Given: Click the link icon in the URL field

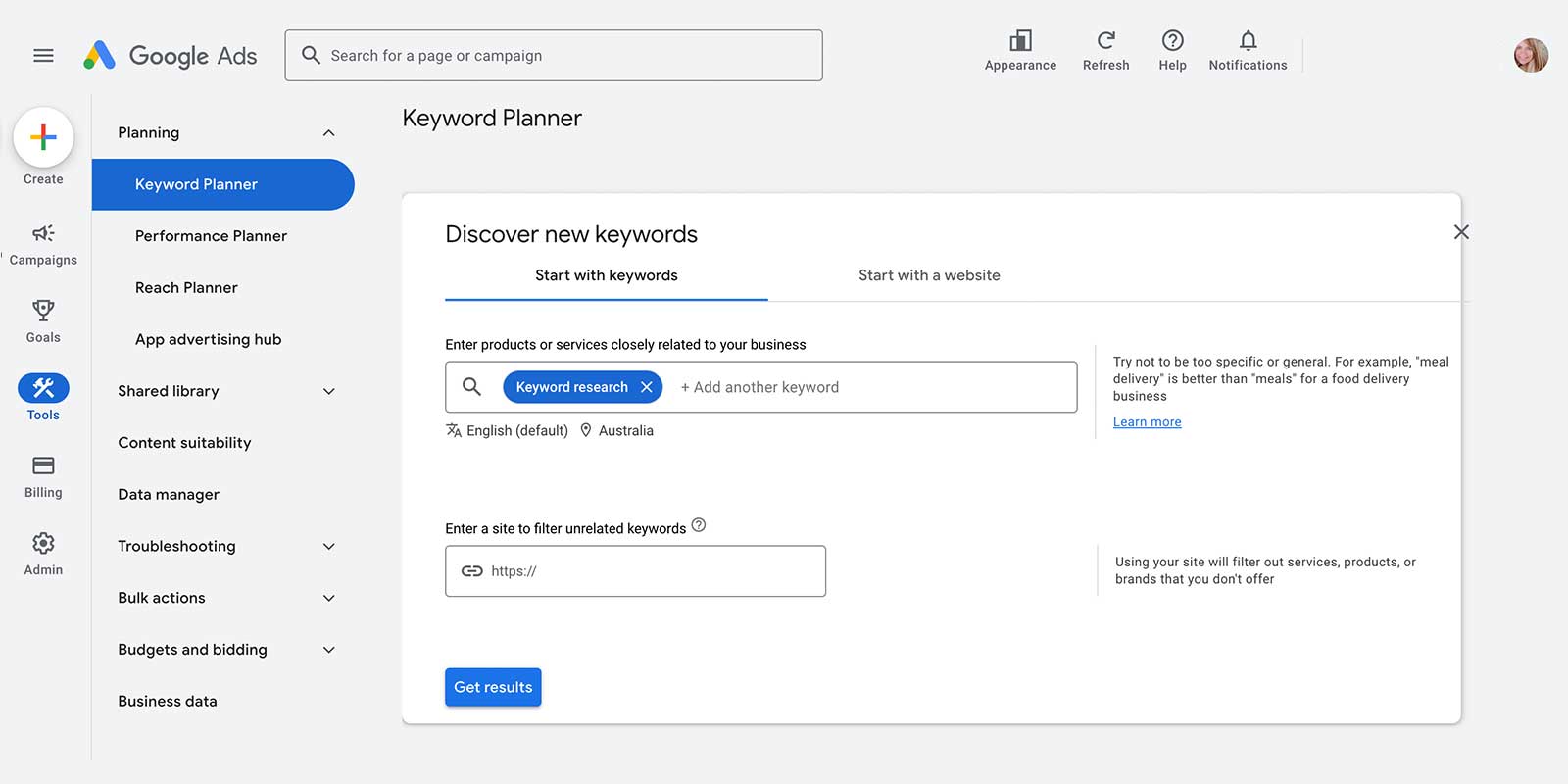Looking at the screenshot, I should tap(471, 571).
